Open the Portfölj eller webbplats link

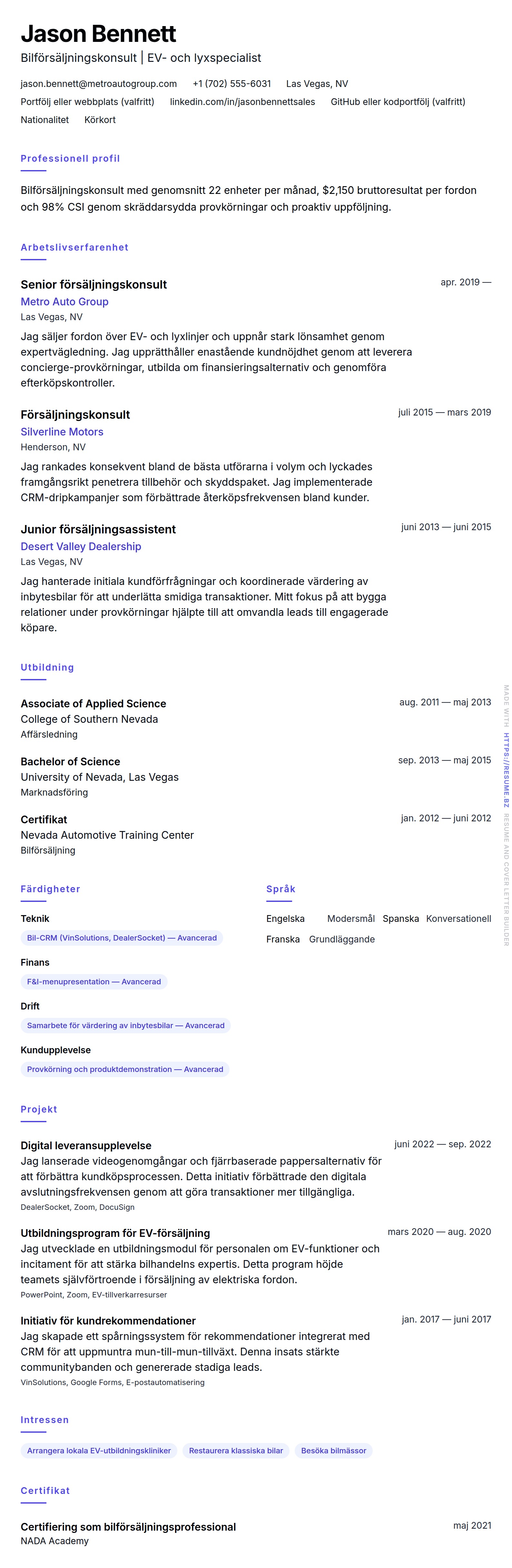click(x=87, y=102)
